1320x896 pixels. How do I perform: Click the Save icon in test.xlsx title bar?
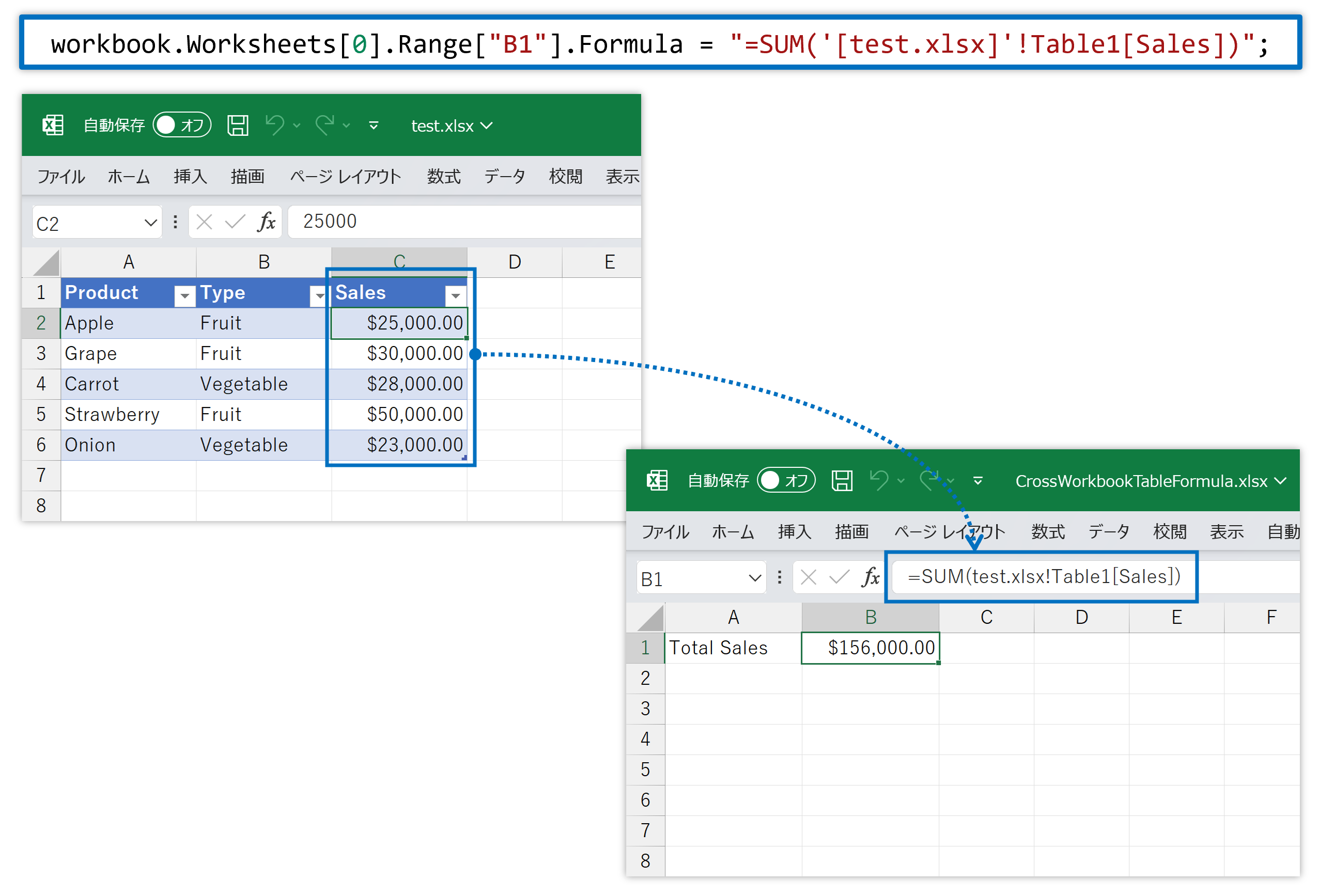238,125
